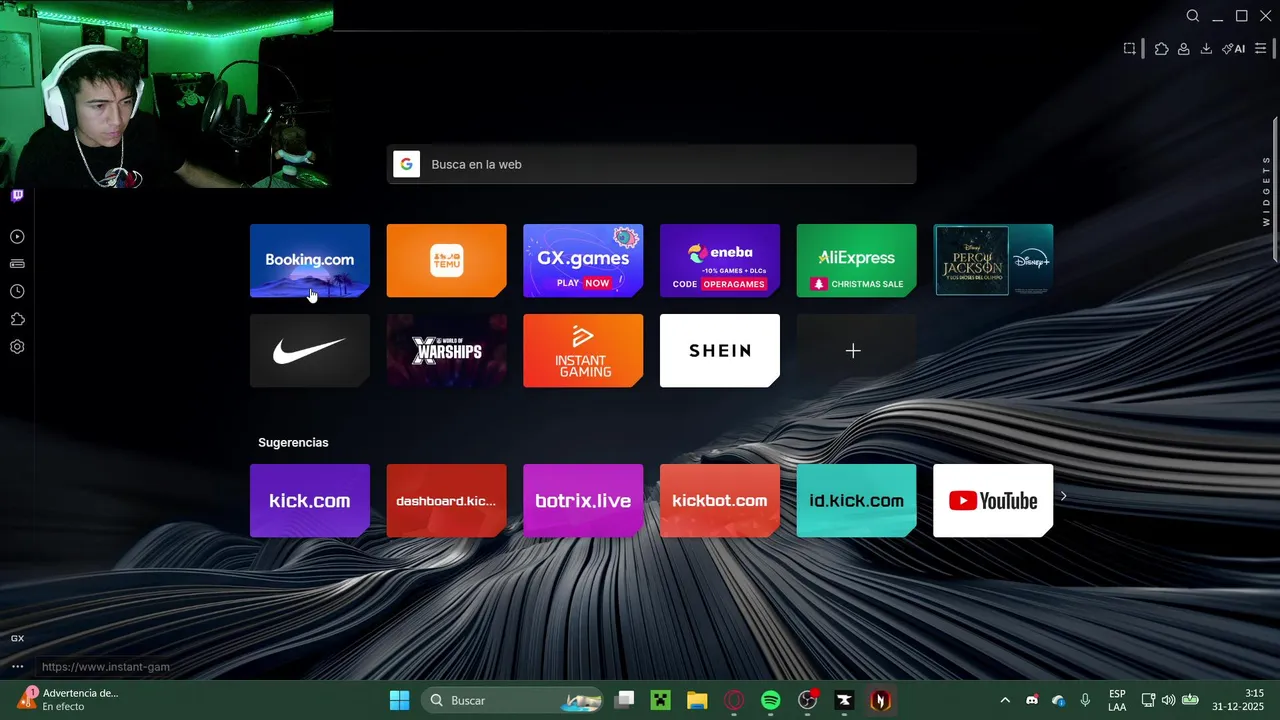Viewport: 1280px width, 720px height.
Task: Click the tab search magnifier icon
Action: [x=1193, y=16]
